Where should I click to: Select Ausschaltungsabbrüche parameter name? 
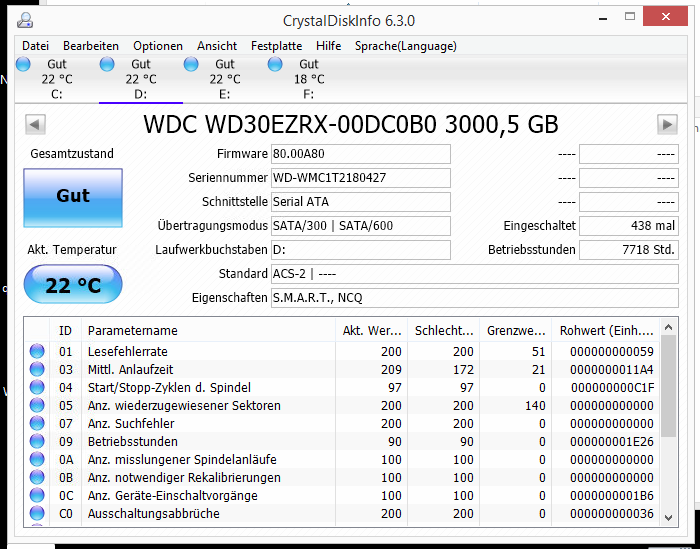tap(154, 513)
